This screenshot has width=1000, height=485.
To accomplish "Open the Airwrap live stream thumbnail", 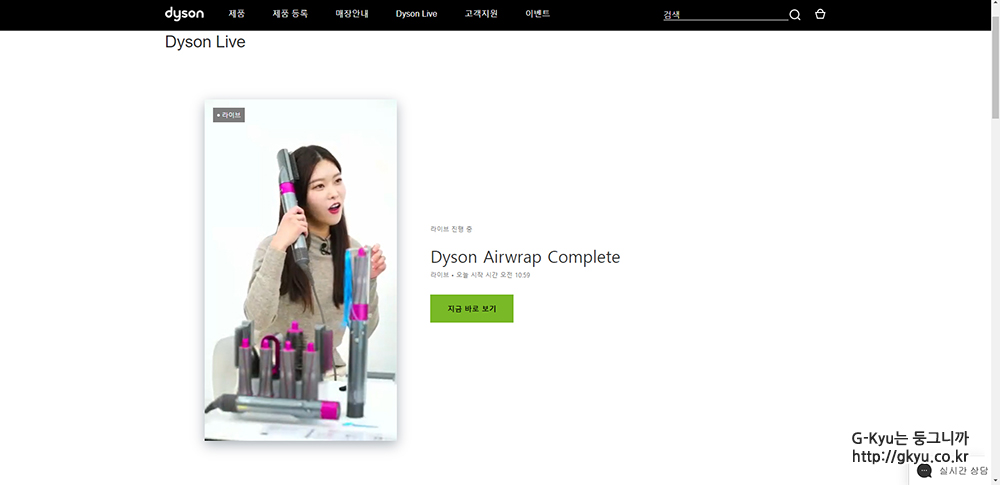I will coord(300,270).
